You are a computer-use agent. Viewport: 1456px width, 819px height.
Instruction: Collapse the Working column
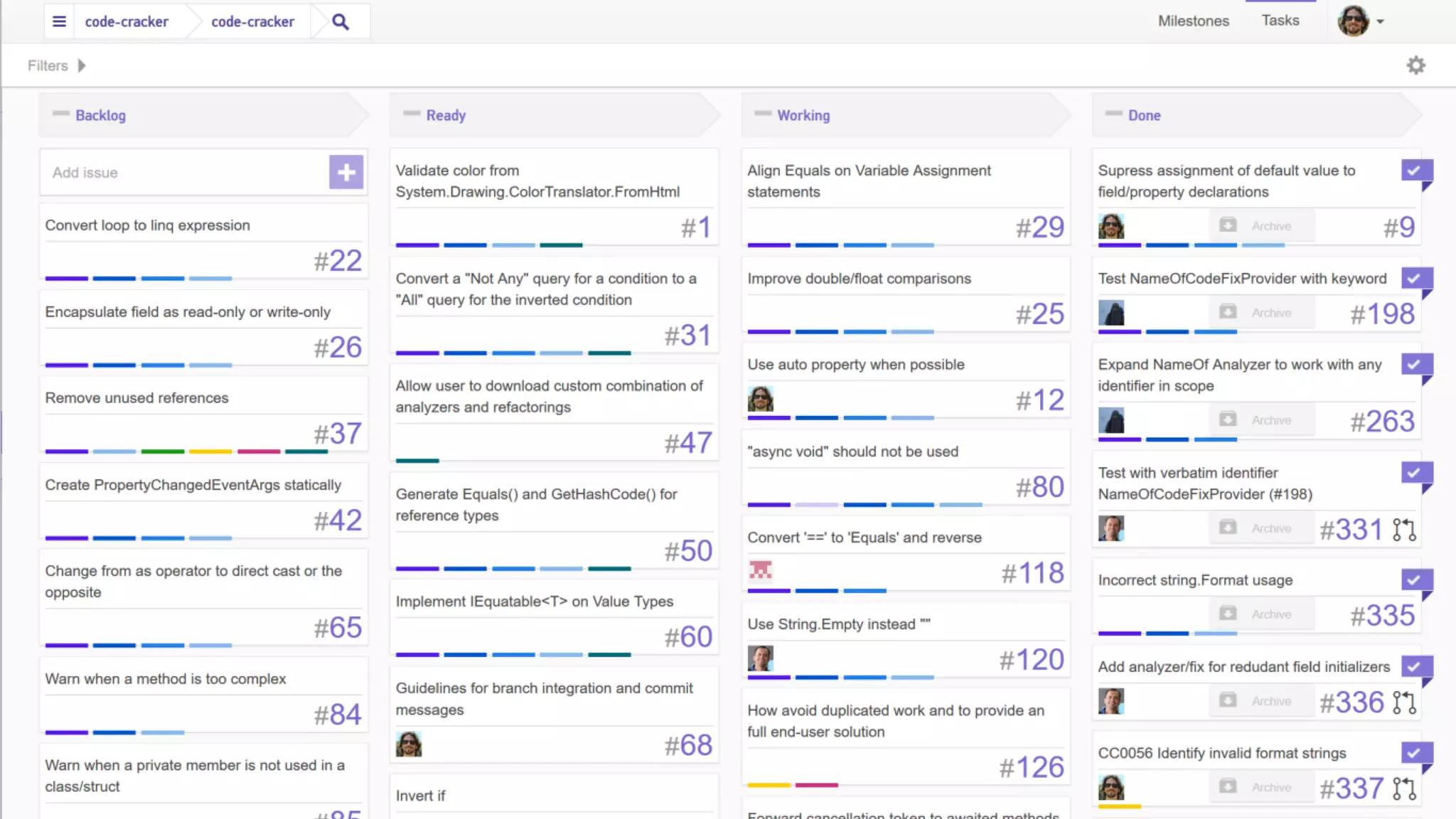click(x=763, y=114)
